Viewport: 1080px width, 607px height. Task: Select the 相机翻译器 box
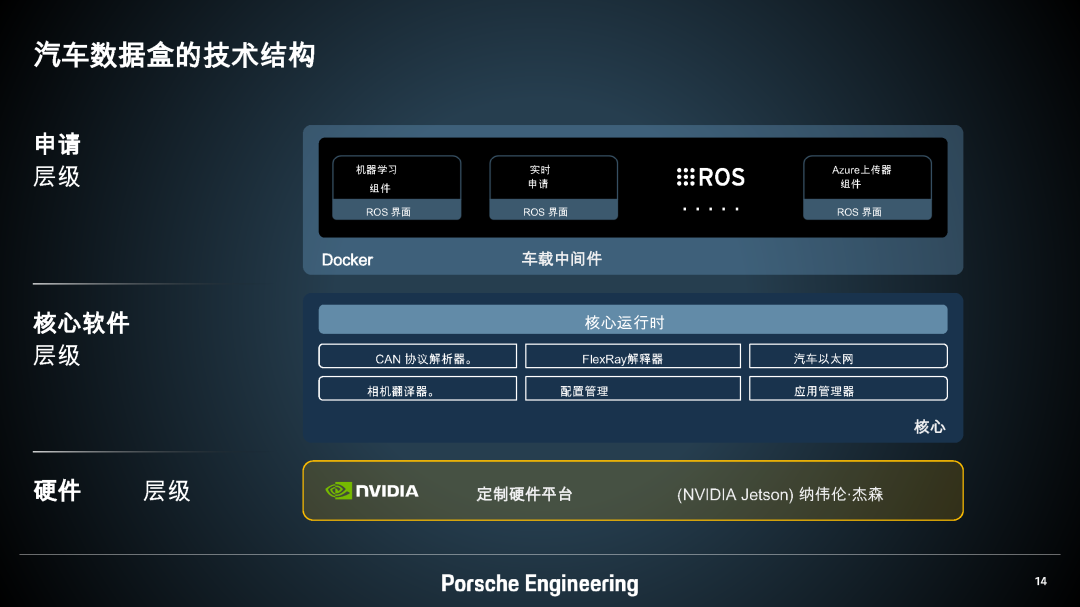coord(417,389)
